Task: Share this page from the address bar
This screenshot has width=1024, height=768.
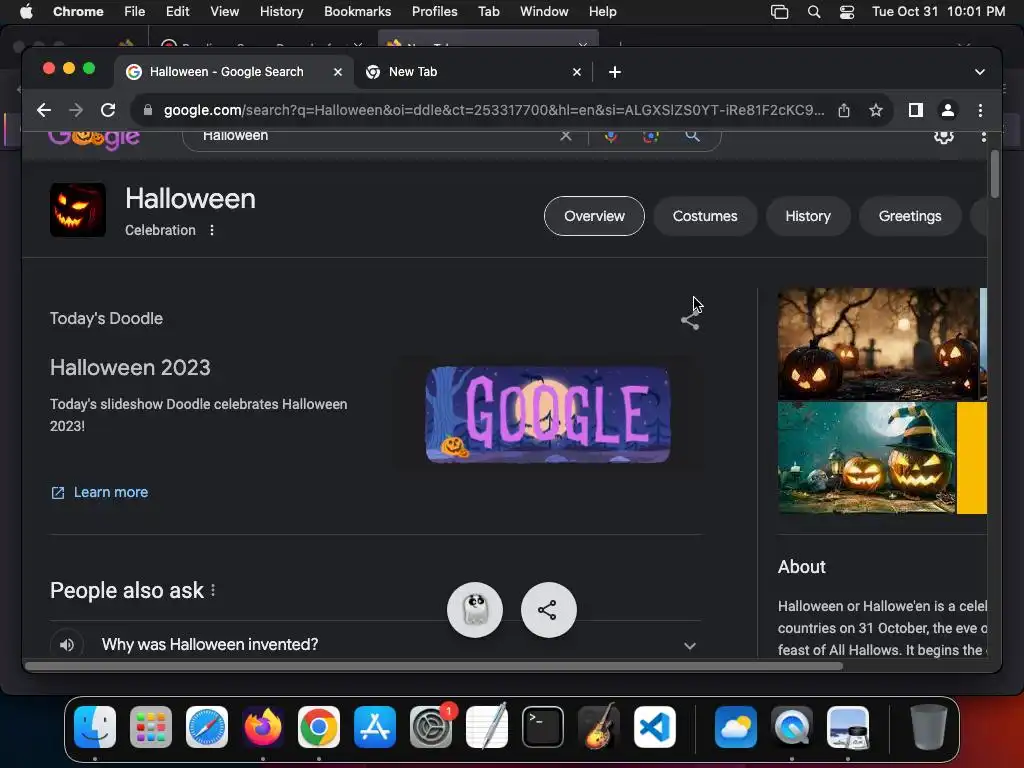Action: pos(844,110)
